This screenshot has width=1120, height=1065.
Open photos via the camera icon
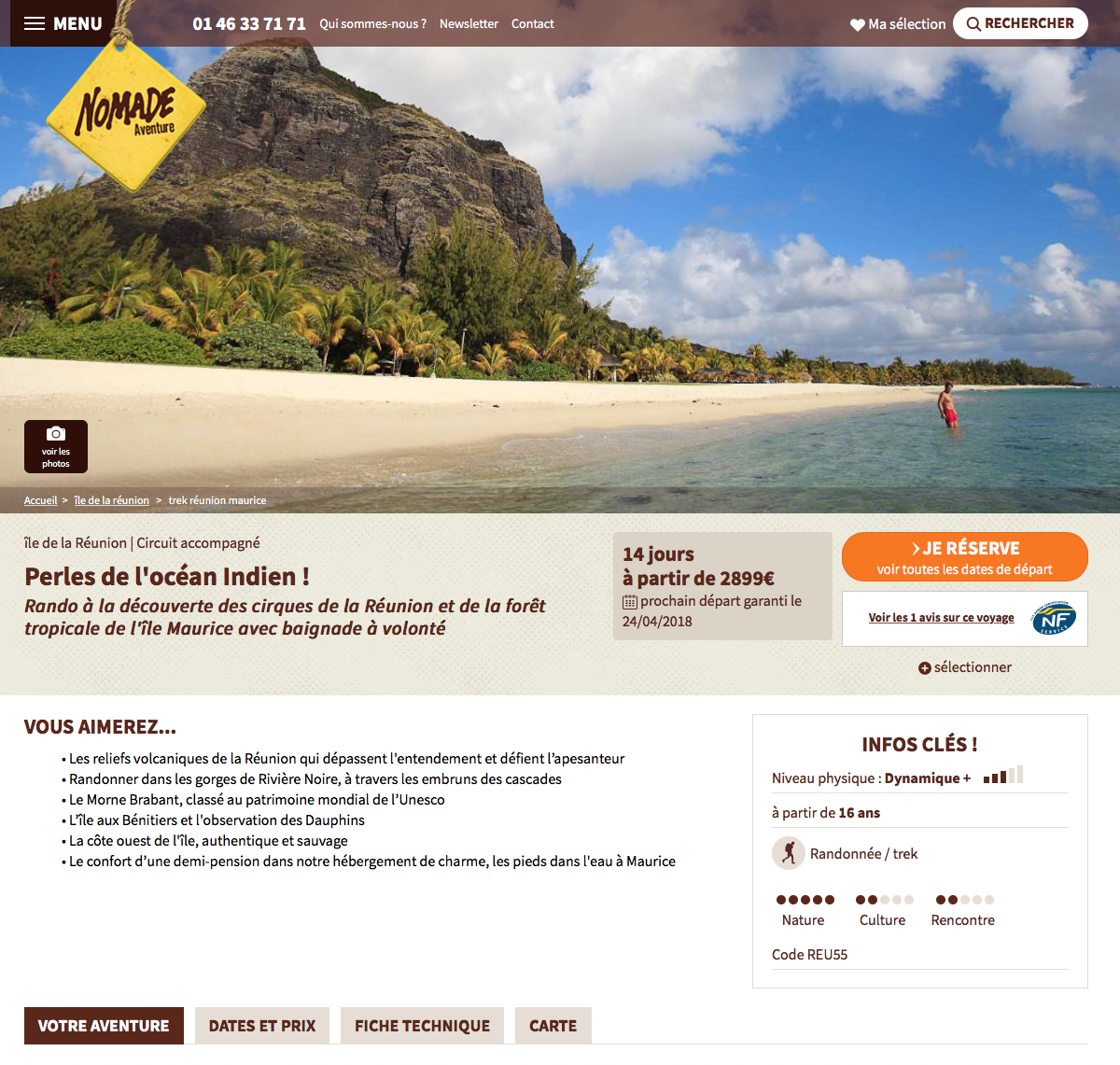[x=56, y=434]
